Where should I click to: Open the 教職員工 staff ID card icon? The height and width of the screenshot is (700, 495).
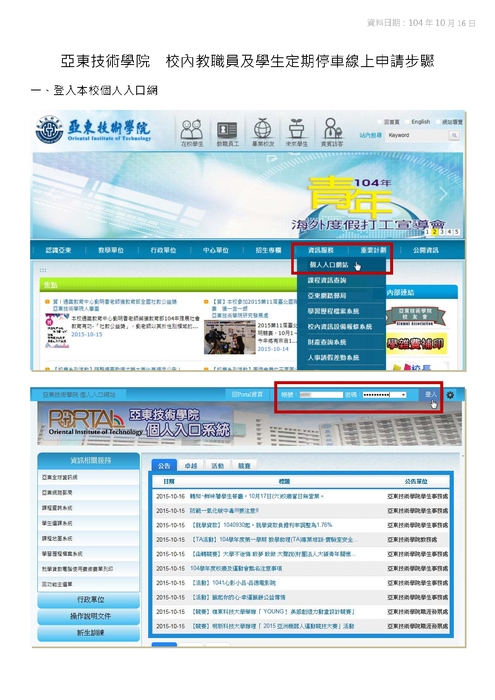click(228, 133)
